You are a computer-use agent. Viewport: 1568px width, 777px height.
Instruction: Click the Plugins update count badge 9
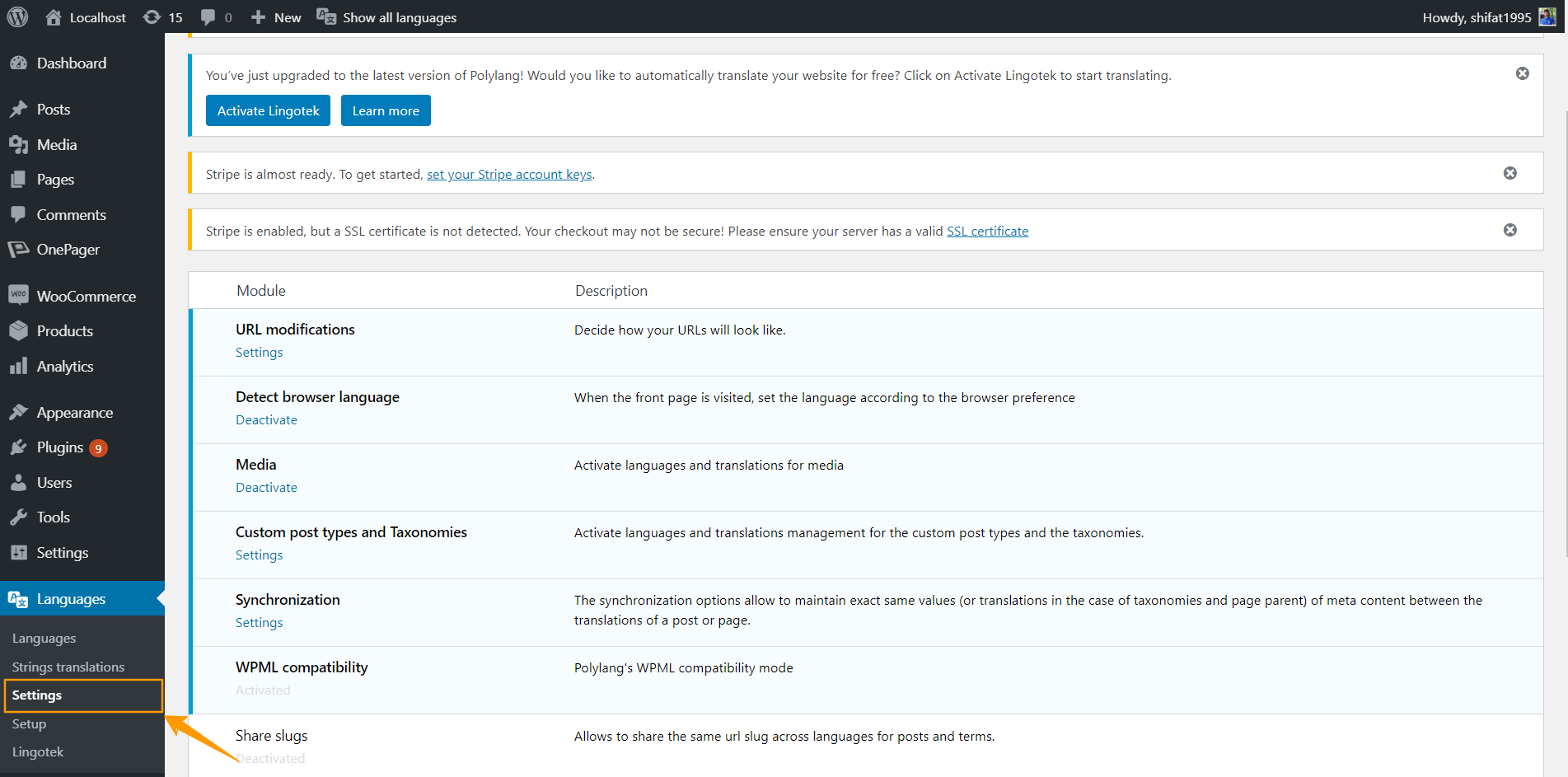point(98,448)
